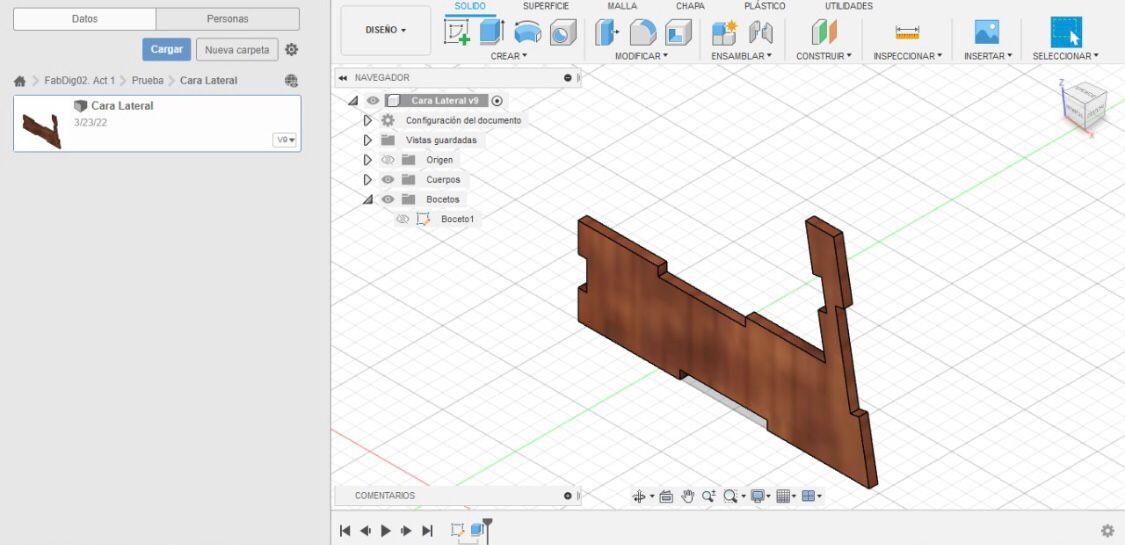Play the design history timeline

tap(386, 531)
